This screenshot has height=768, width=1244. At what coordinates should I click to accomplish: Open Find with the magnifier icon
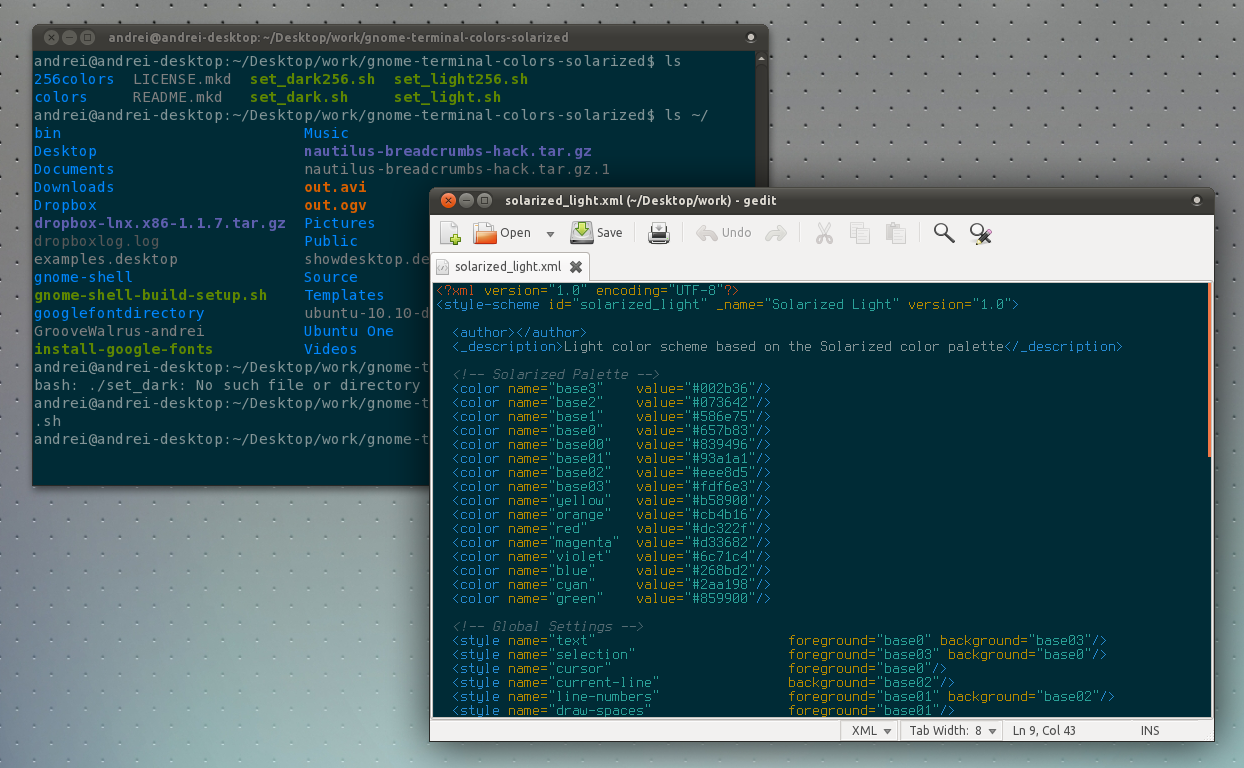[x=943, y=233]
